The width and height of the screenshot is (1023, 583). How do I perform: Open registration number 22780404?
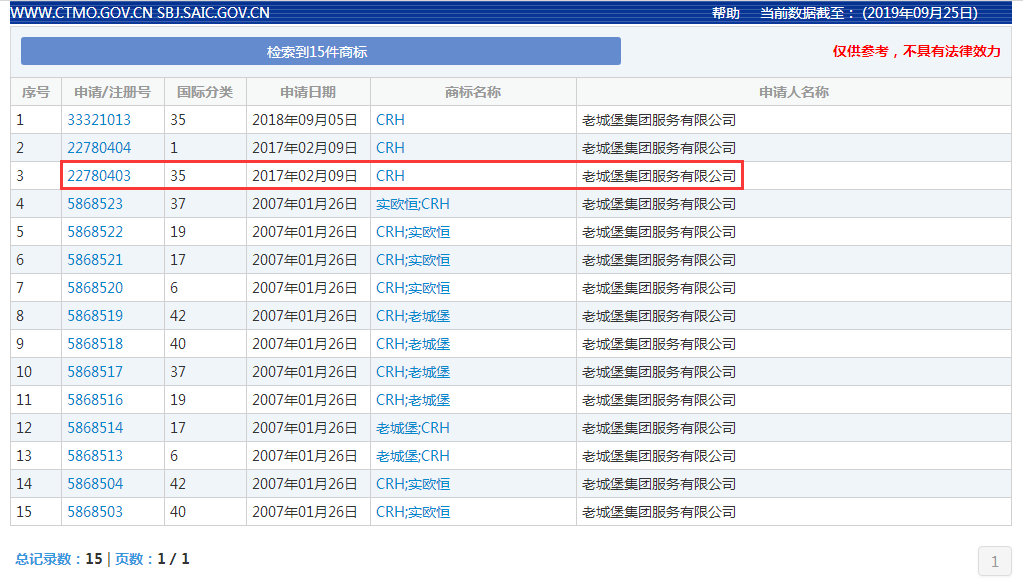coord(99,148)
